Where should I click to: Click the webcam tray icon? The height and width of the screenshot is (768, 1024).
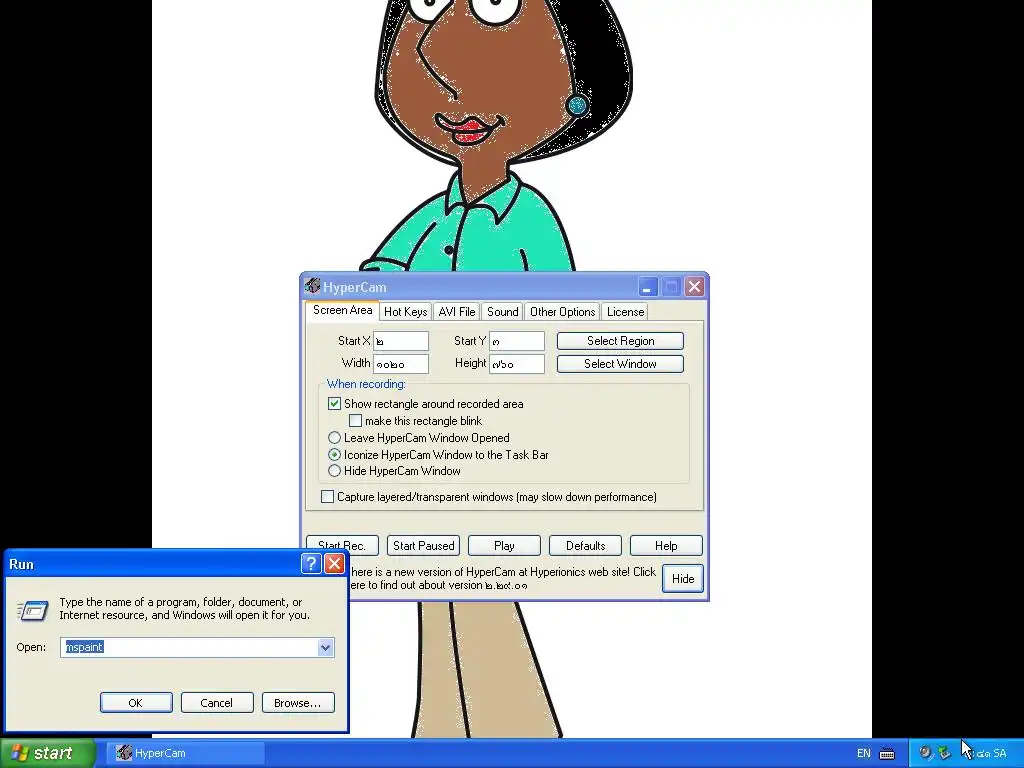tap(925, 753)
